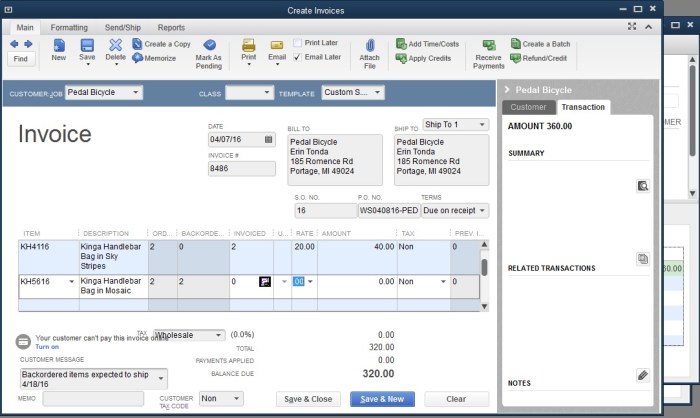Open the Tax Wholesale dropdown
The image size is (700, 418).
click(218, 335)
